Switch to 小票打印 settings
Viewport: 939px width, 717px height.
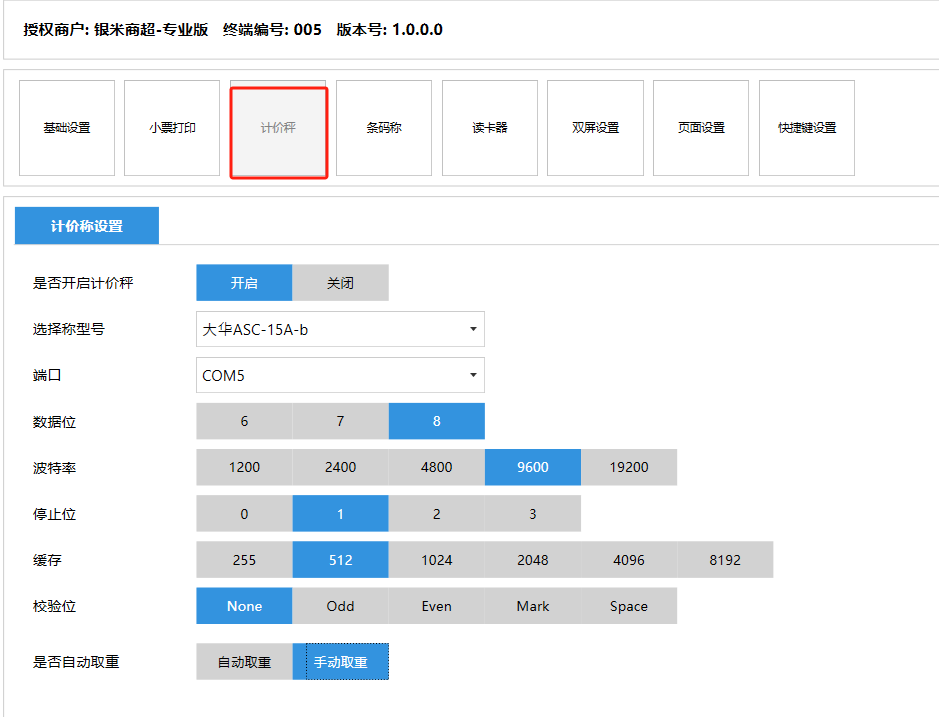pyautogui.click(x=172, y=128)
